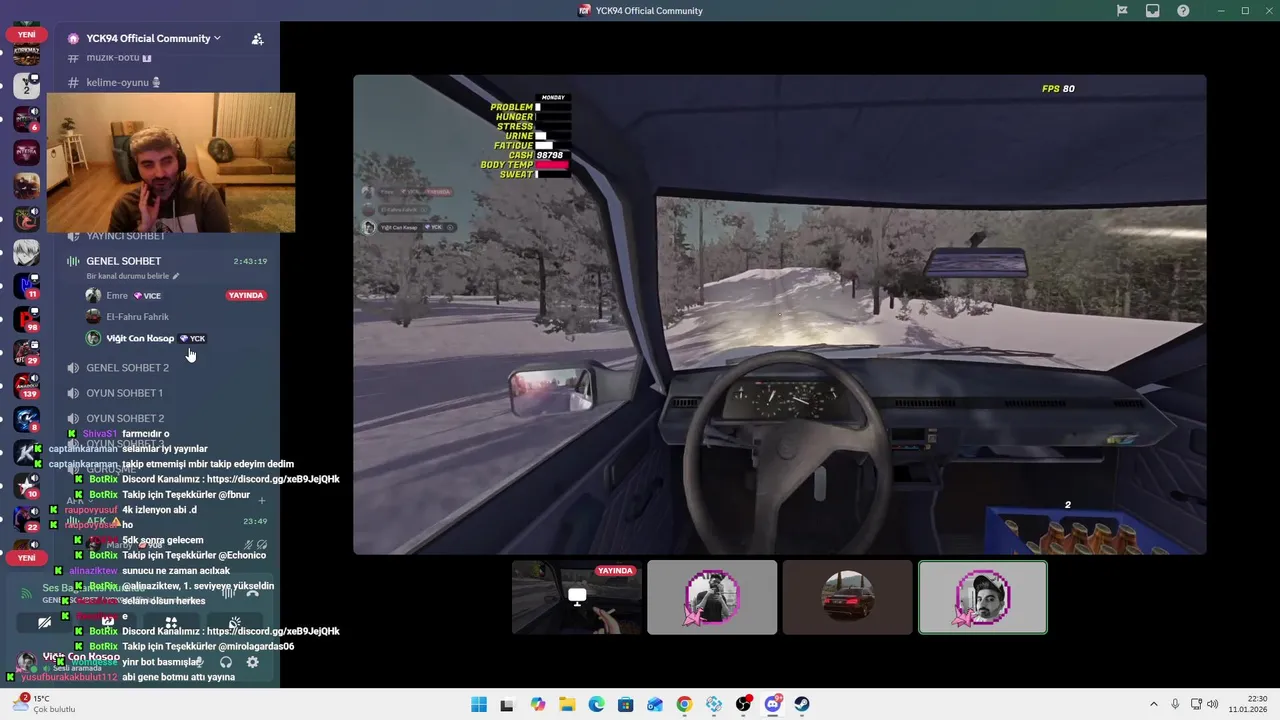1280x720 pixels.
Task: Click the top YENI new mentions pill
Action: tap(27, 34)
